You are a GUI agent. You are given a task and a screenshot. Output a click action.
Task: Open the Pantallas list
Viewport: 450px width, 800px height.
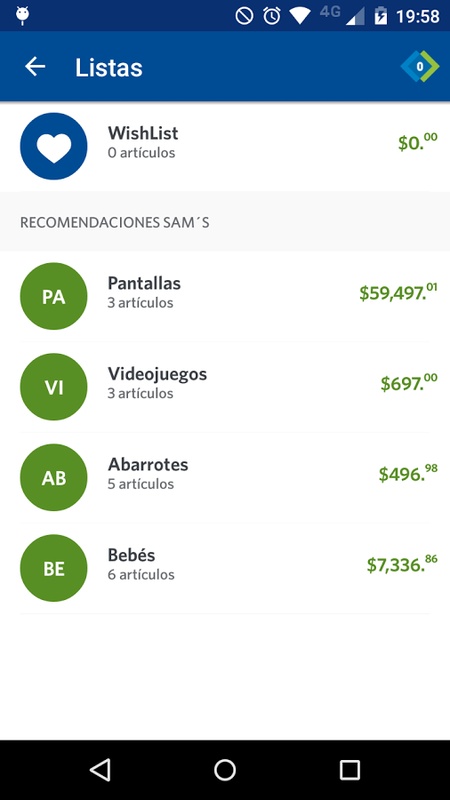pos(225,296)
